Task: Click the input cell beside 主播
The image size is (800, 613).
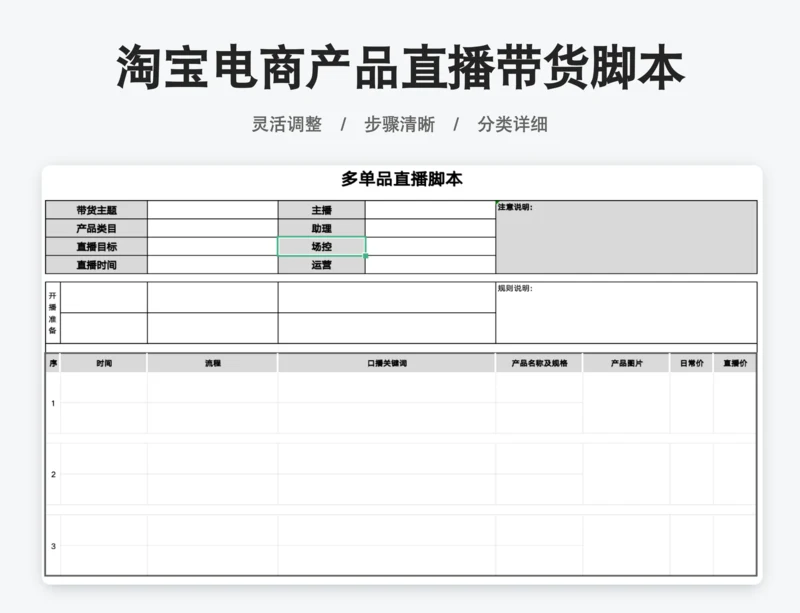Action: coord(430,210)
